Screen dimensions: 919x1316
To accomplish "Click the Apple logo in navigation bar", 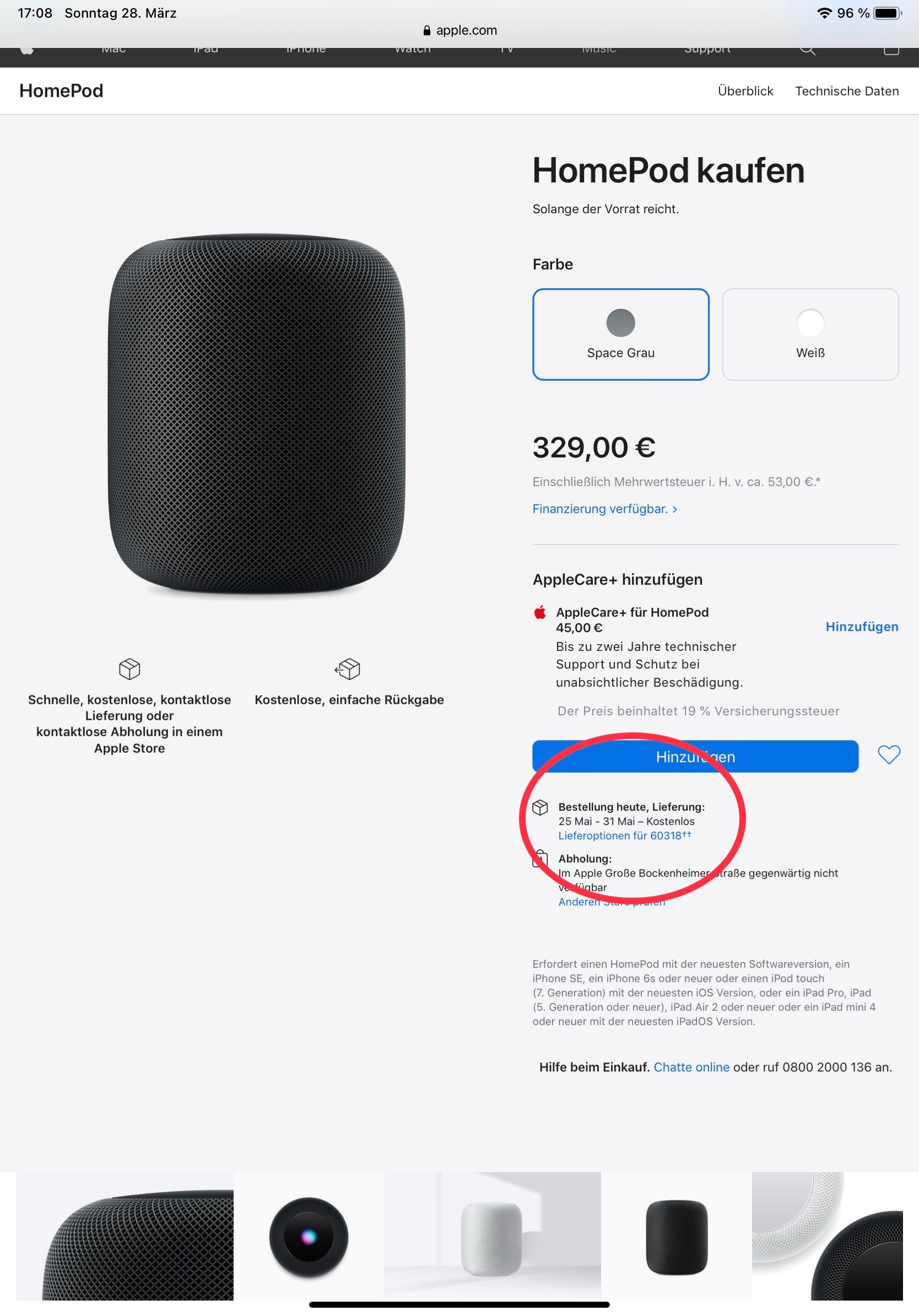I will [x=26, y=51].
